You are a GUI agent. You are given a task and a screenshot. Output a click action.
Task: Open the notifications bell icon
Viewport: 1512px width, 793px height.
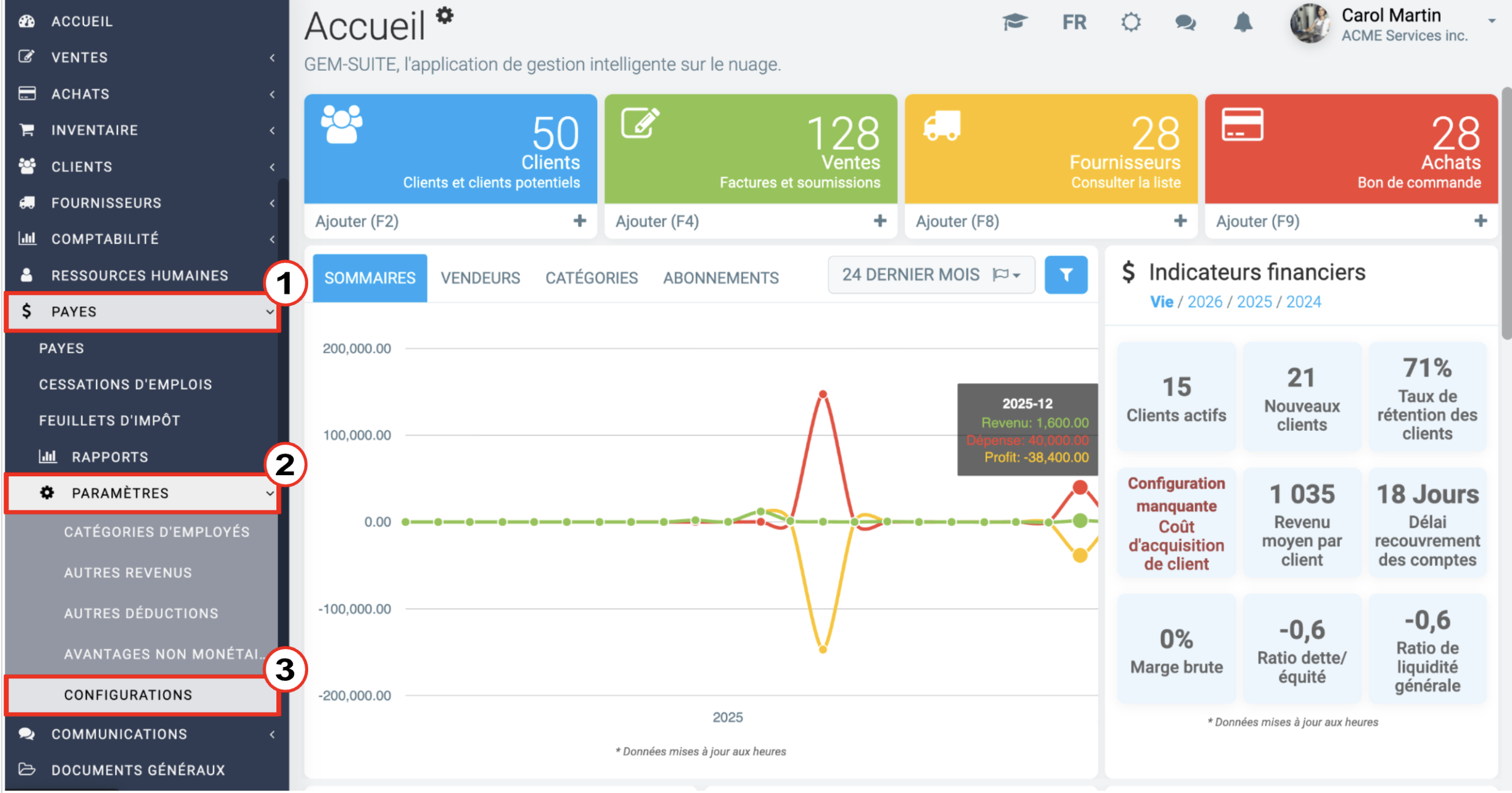[x=1243, y=23]
